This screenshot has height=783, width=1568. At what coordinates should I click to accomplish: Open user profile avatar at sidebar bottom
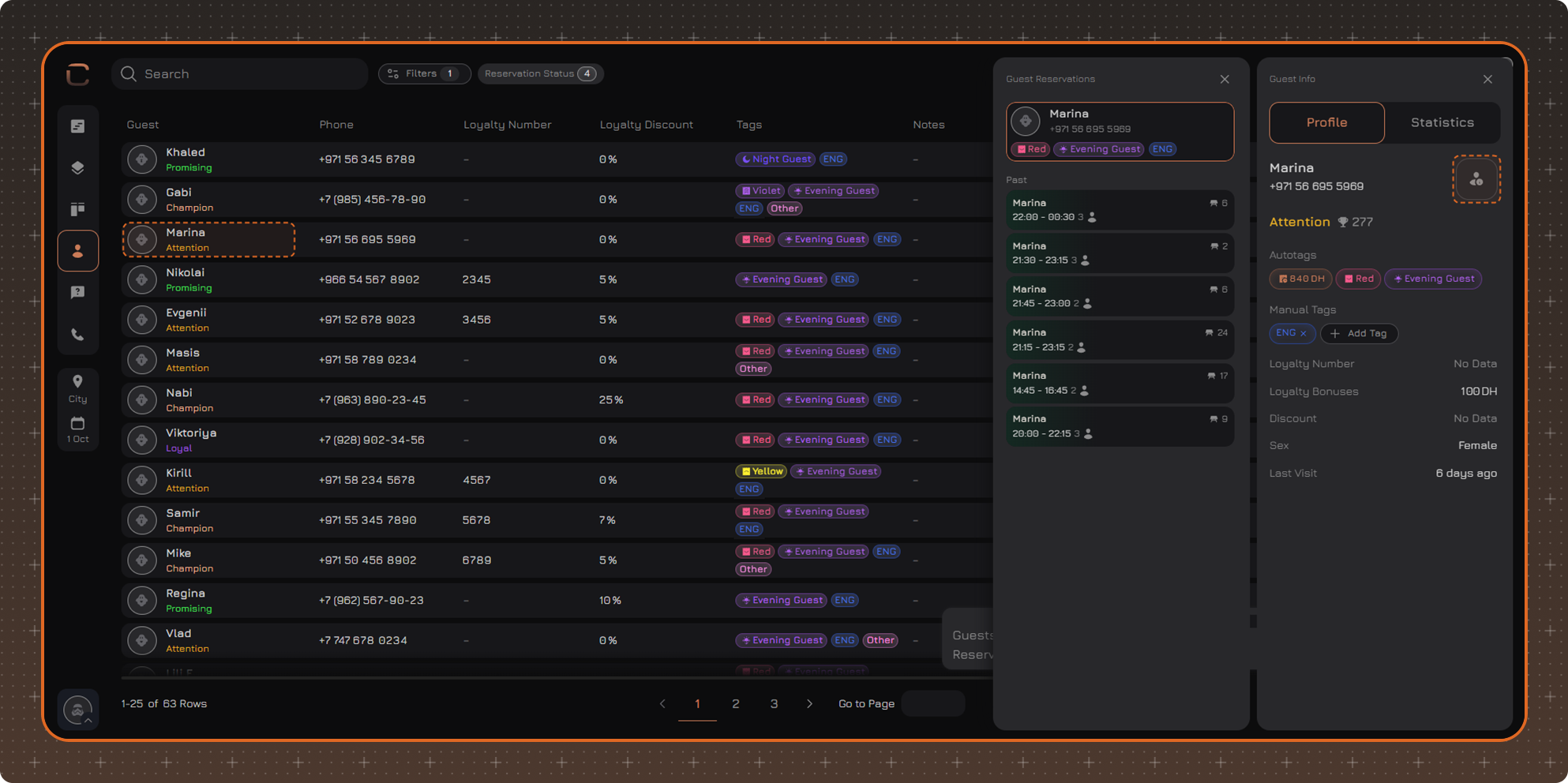[x=77, y=710]
